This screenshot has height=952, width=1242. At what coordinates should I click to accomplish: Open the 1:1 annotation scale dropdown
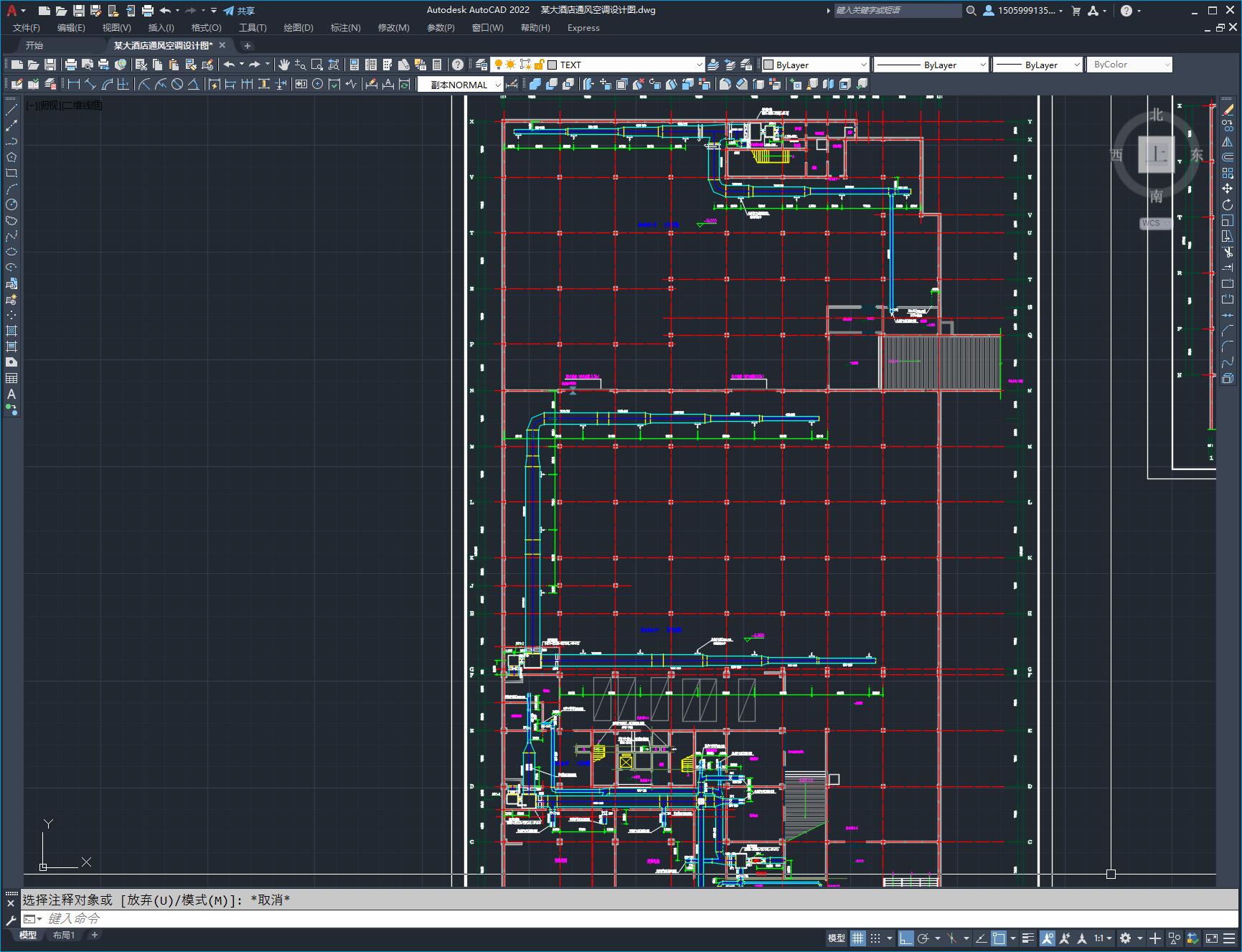(x=1103, y=938)
